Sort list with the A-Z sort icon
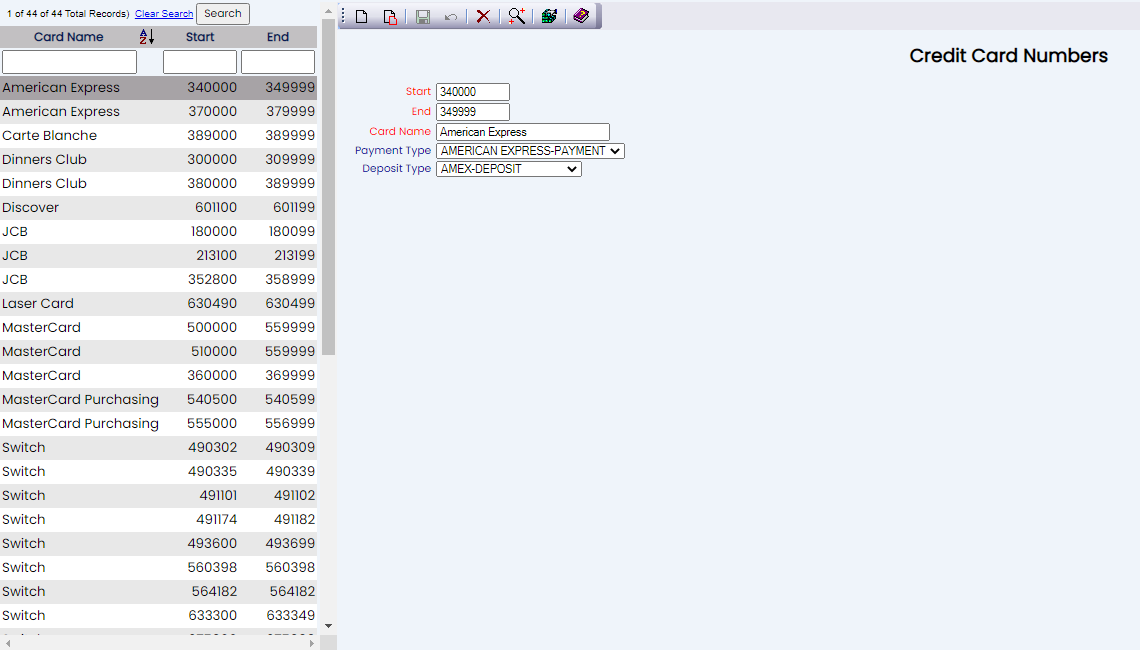Screen dimensions: 1140x650 coord(147,37)
